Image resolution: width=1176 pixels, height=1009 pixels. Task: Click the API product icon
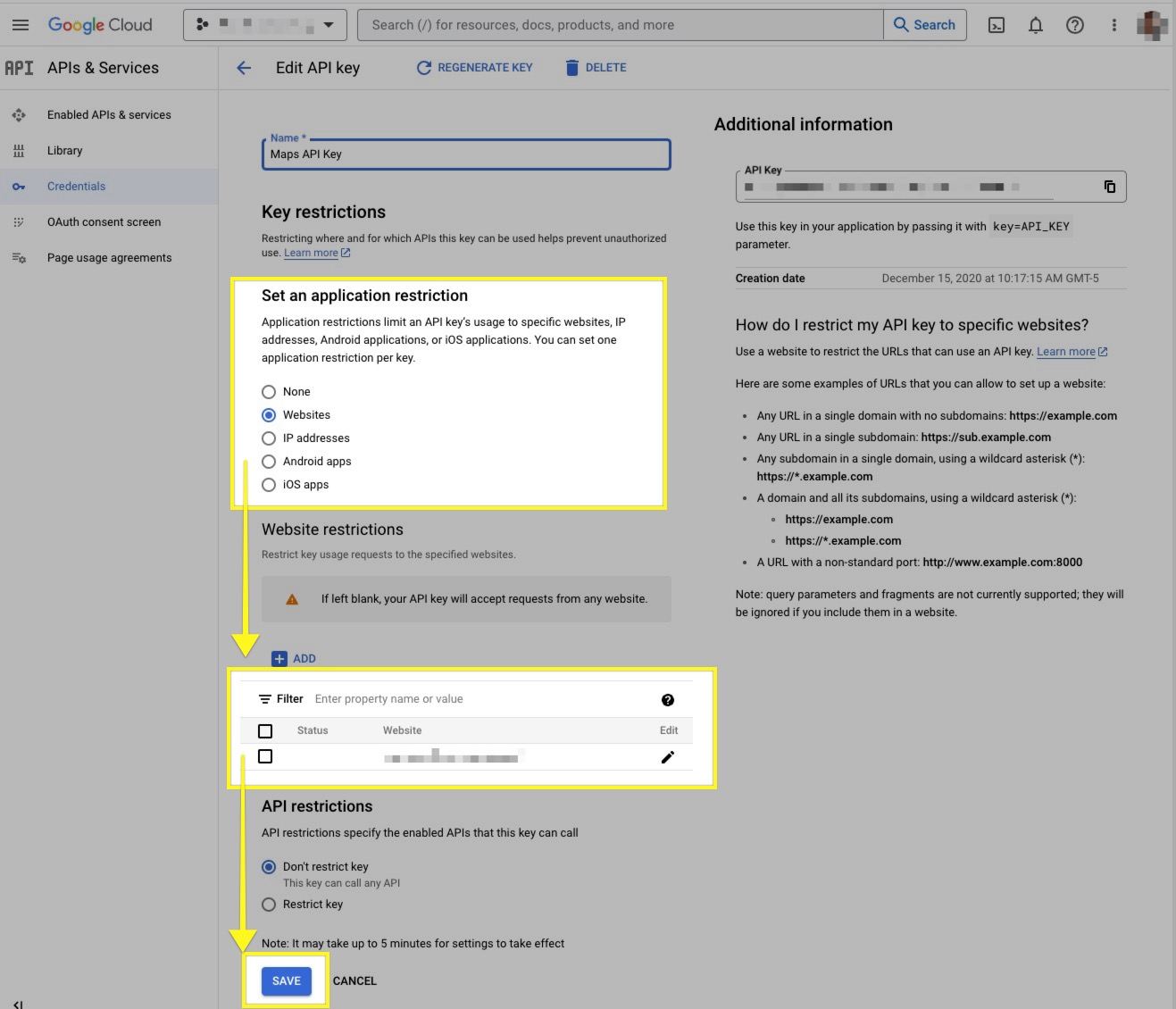click(x=19, y=68)
